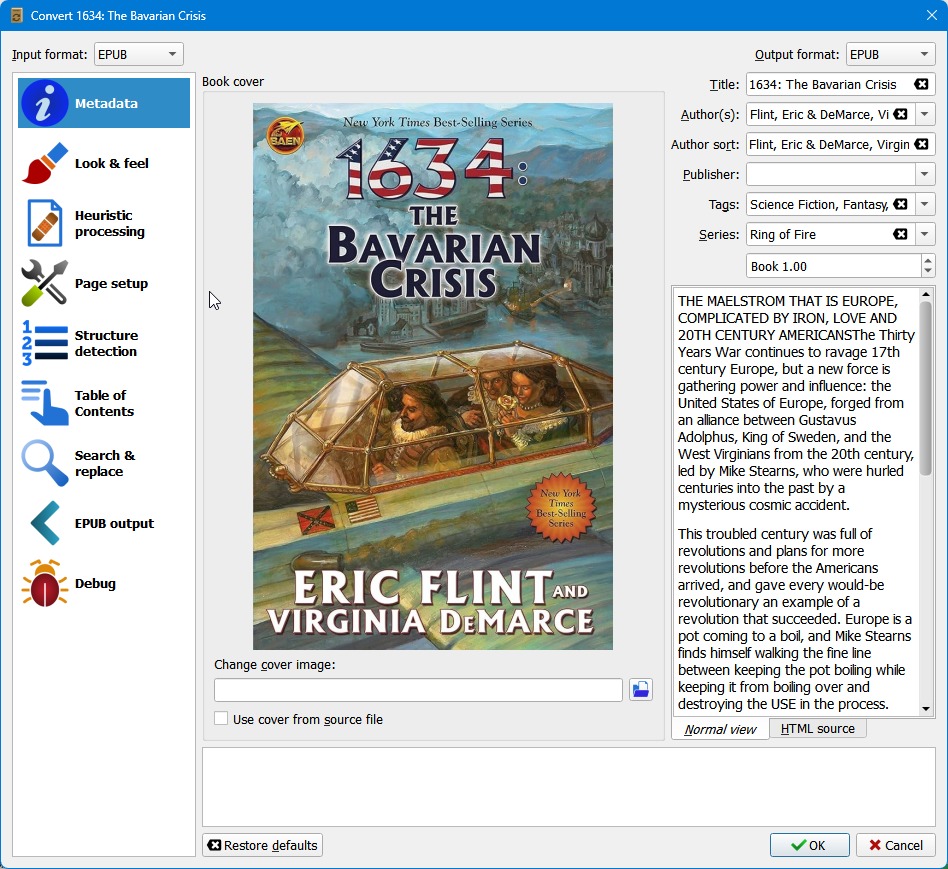Select the Page setup label
Viewport: 948px width, 869px height.
111,283
